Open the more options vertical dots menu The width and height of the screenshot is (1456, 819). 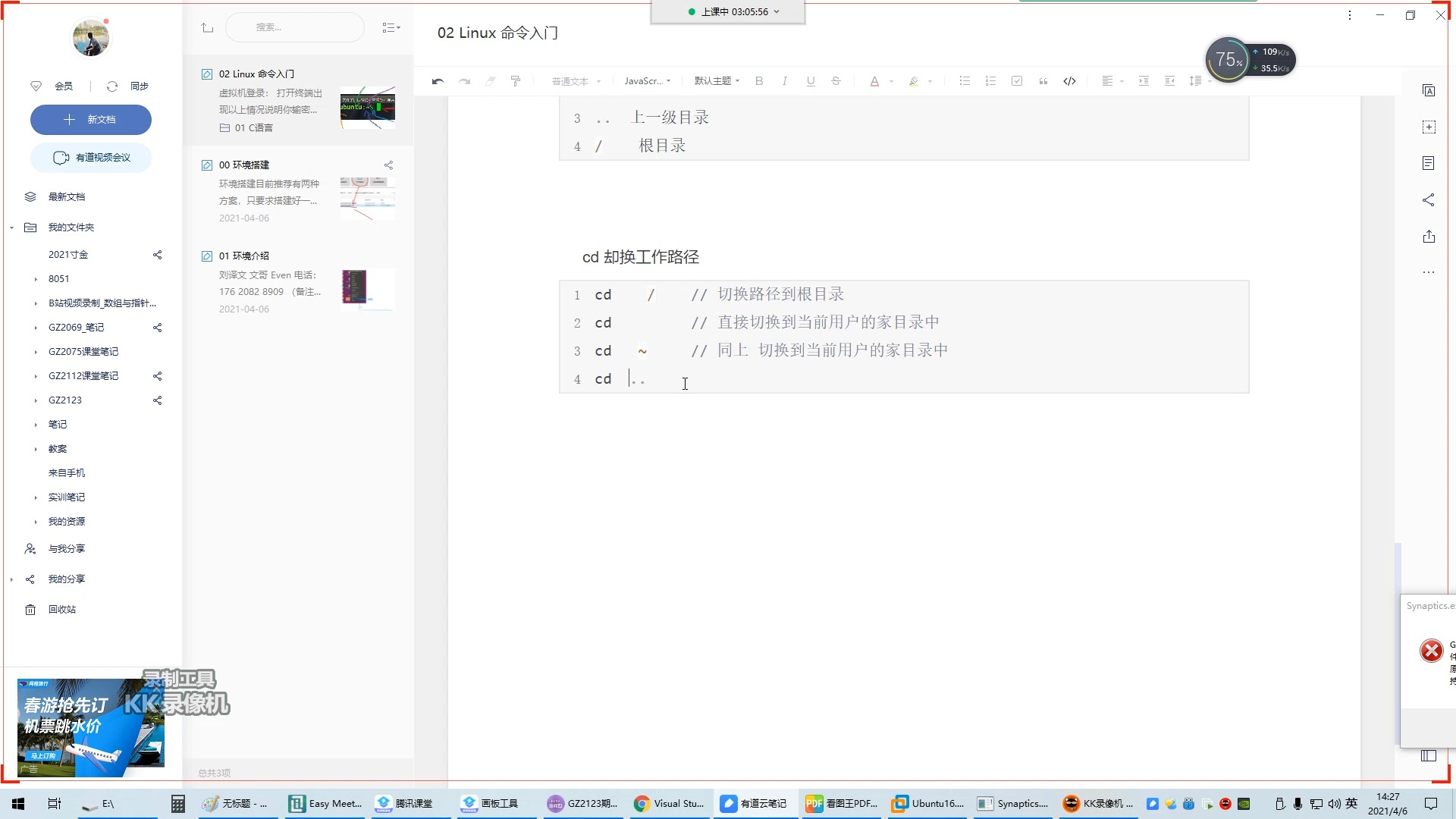tap(1350, 15)
